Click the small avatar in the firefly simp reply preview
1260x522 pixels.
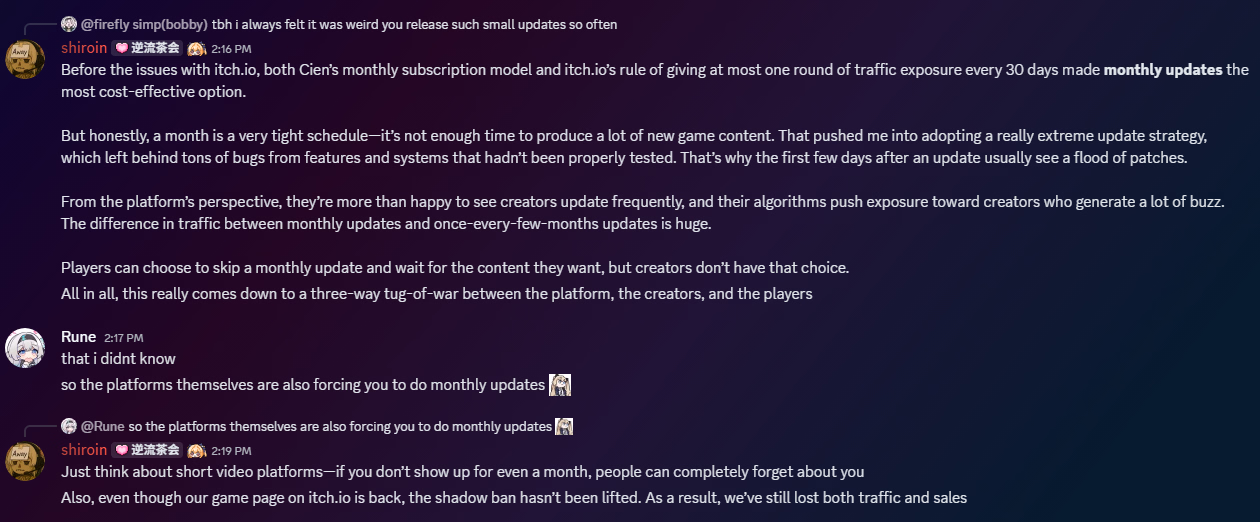coord(68,24)
